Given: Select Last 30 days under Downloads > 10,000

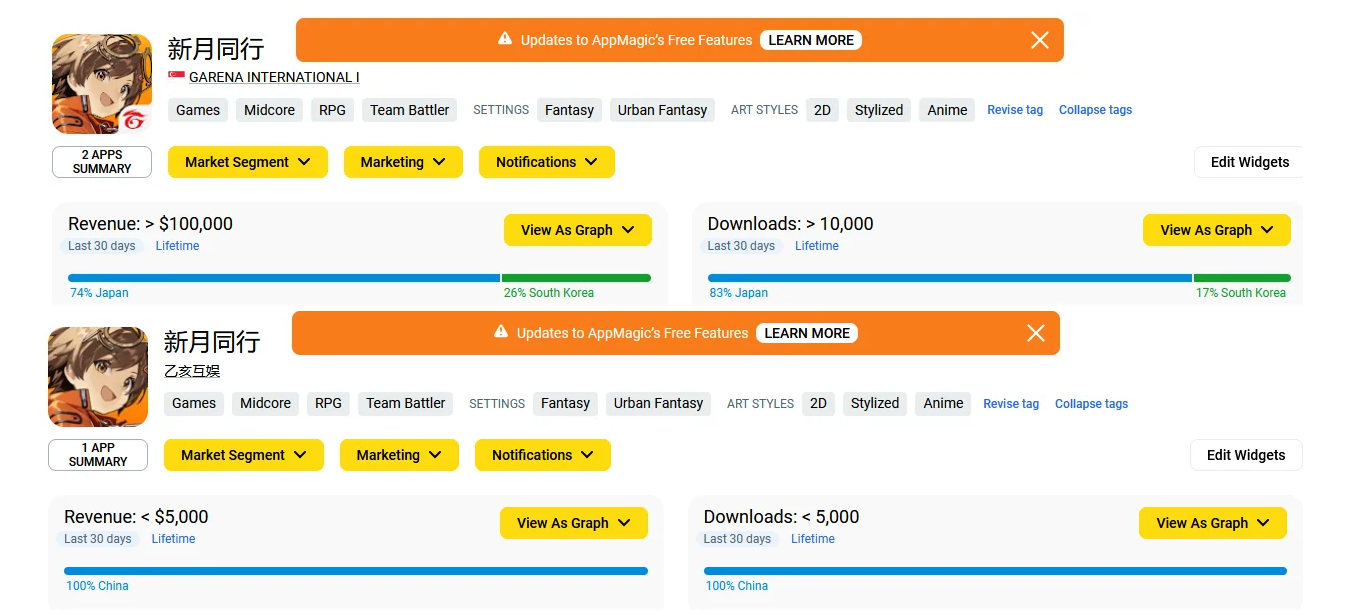Looking at the screenshot, I should 741,246.
